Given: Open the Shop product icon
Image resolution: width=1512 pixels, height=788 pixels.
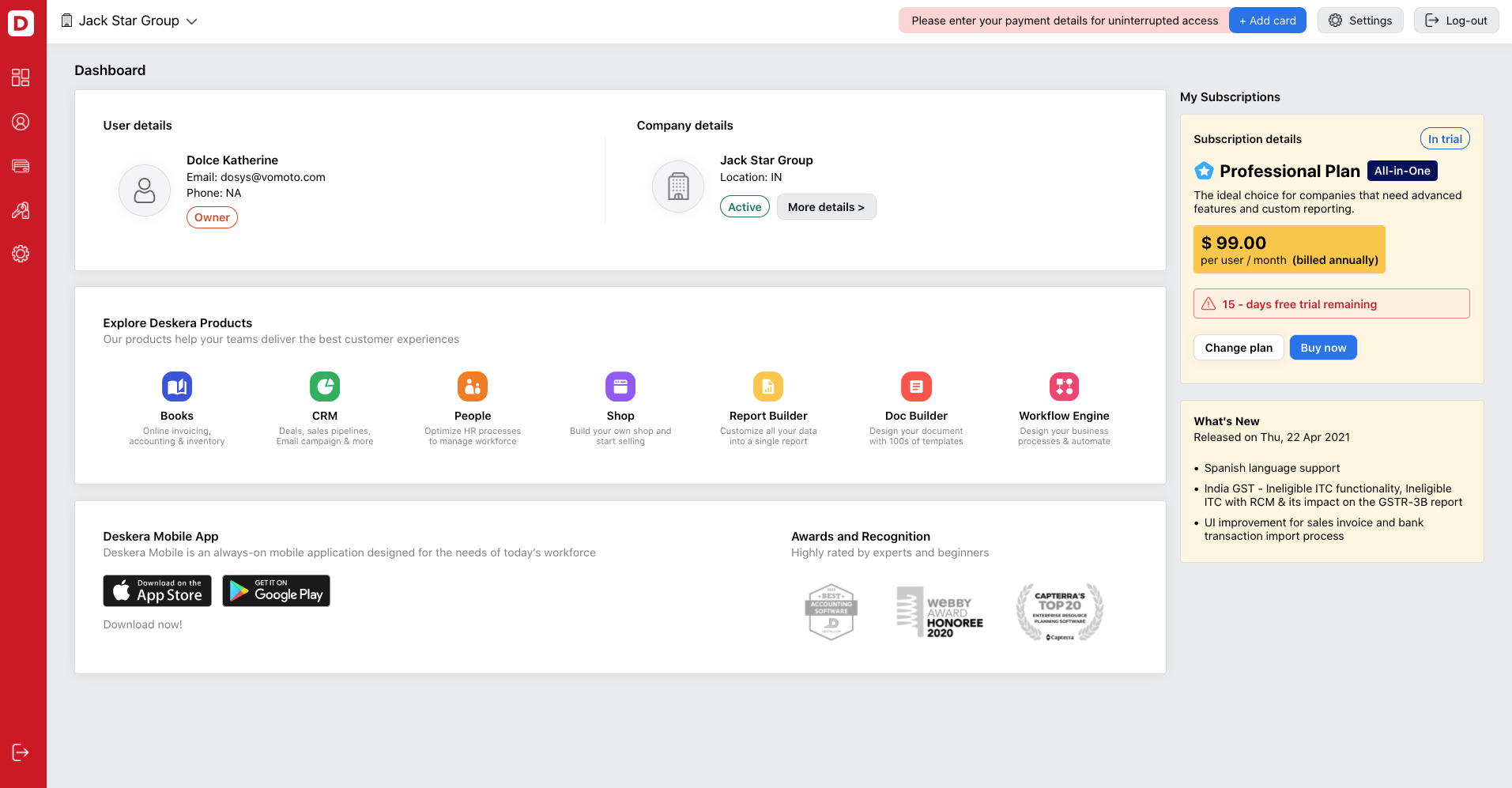Looking at the screenshot, I should [x=620, y=386].
